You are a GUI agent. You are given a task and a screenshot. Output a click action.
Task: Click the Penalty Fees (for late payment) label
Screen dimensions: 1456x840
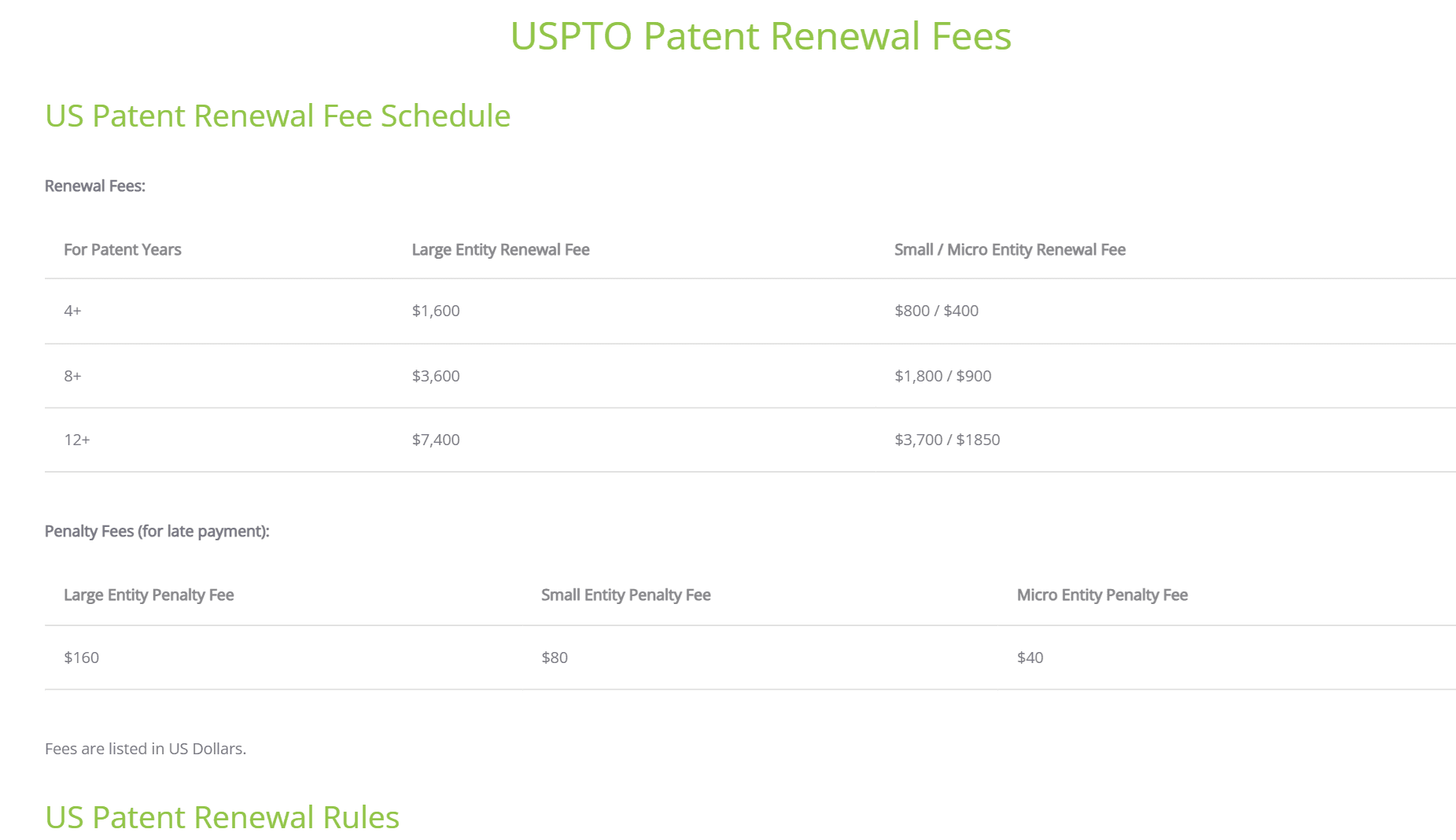point(157,531)
